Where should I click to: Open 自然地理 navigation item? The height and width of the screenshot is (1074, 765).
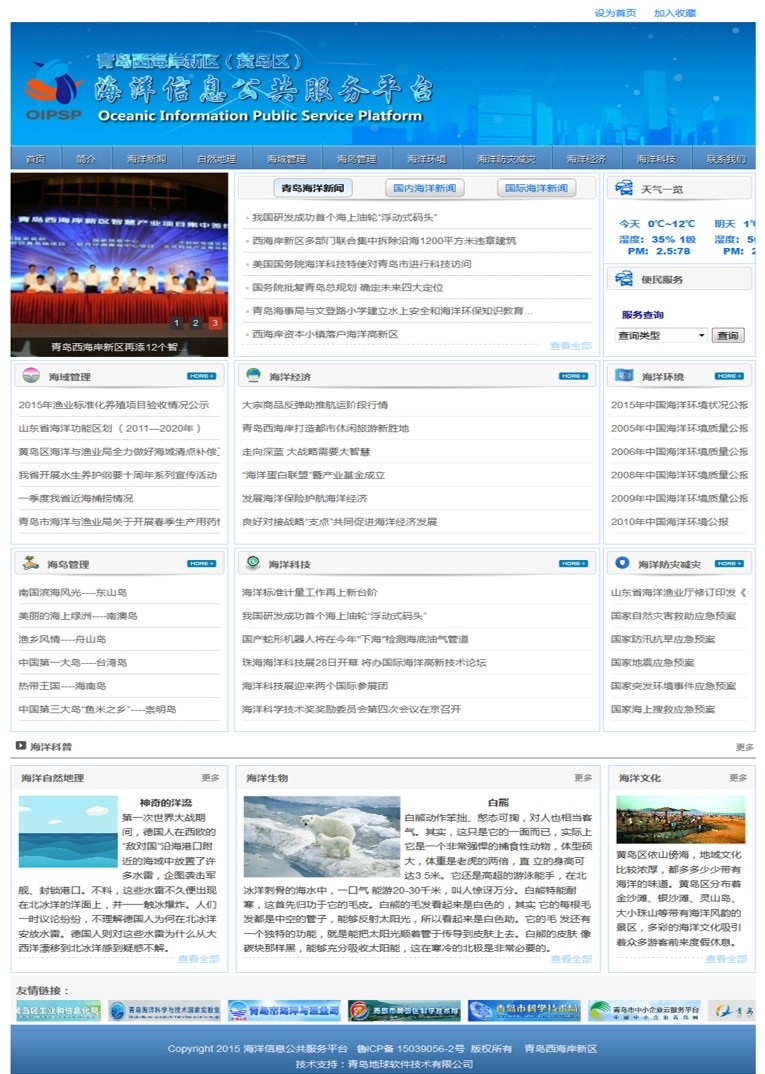[216, 159]
